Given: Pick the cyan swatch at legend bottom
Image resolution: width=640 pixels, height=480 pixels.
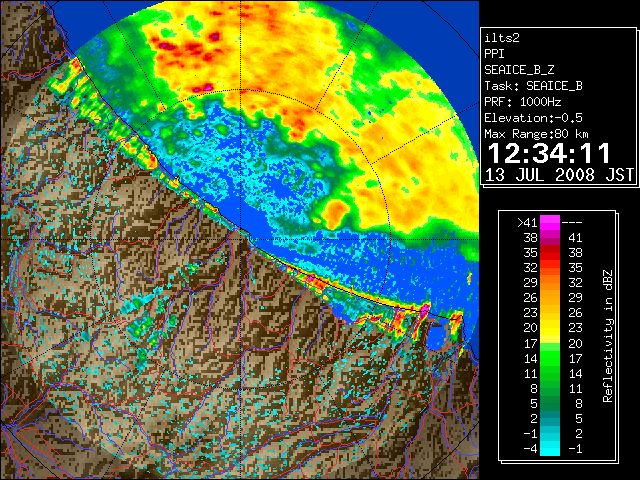Looking at the screenshot, I should [550, 448].
